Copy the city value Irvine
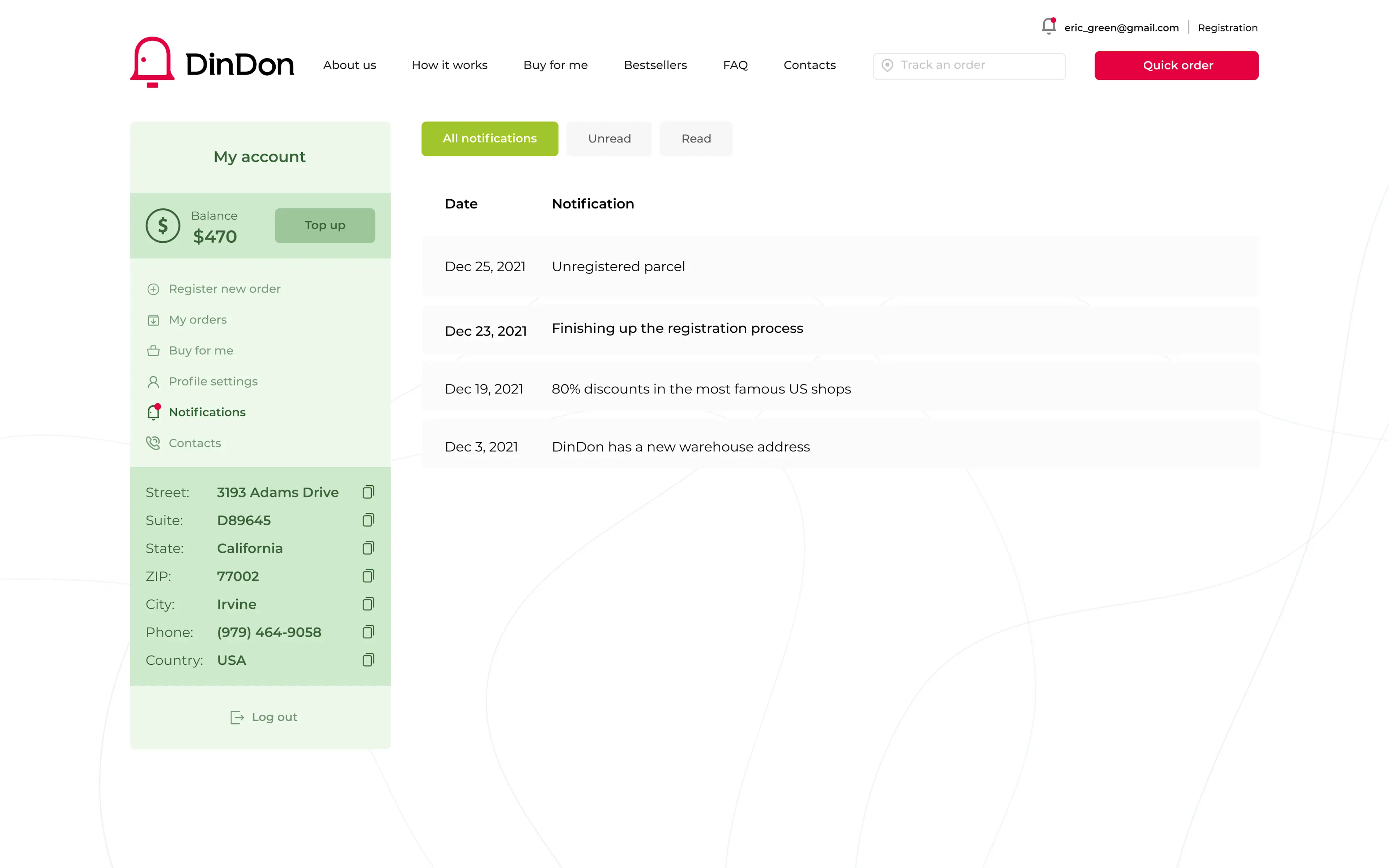This screenshot has width=1389, height=868. [x=368, y=604]
